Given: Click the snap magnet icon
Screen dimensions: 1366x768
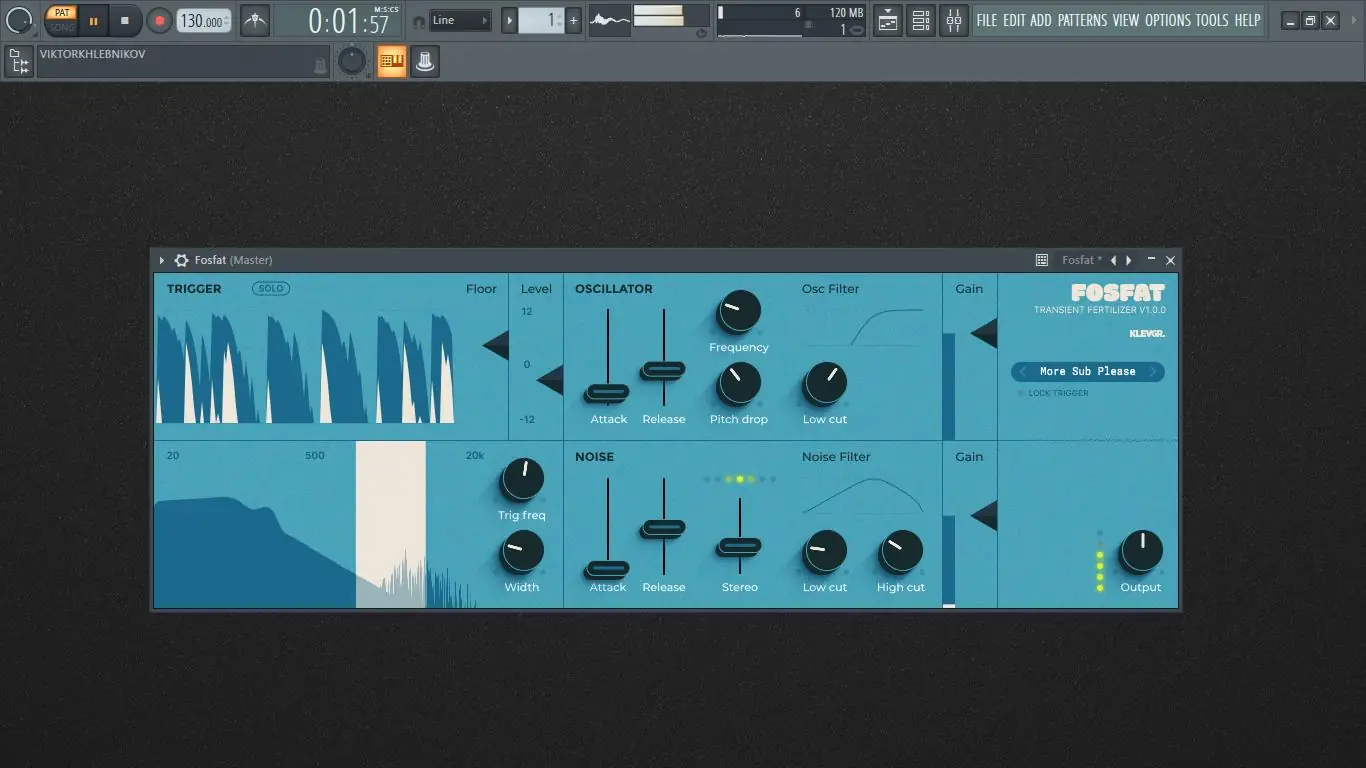Looking at the screenshot, I should point(418,21).
